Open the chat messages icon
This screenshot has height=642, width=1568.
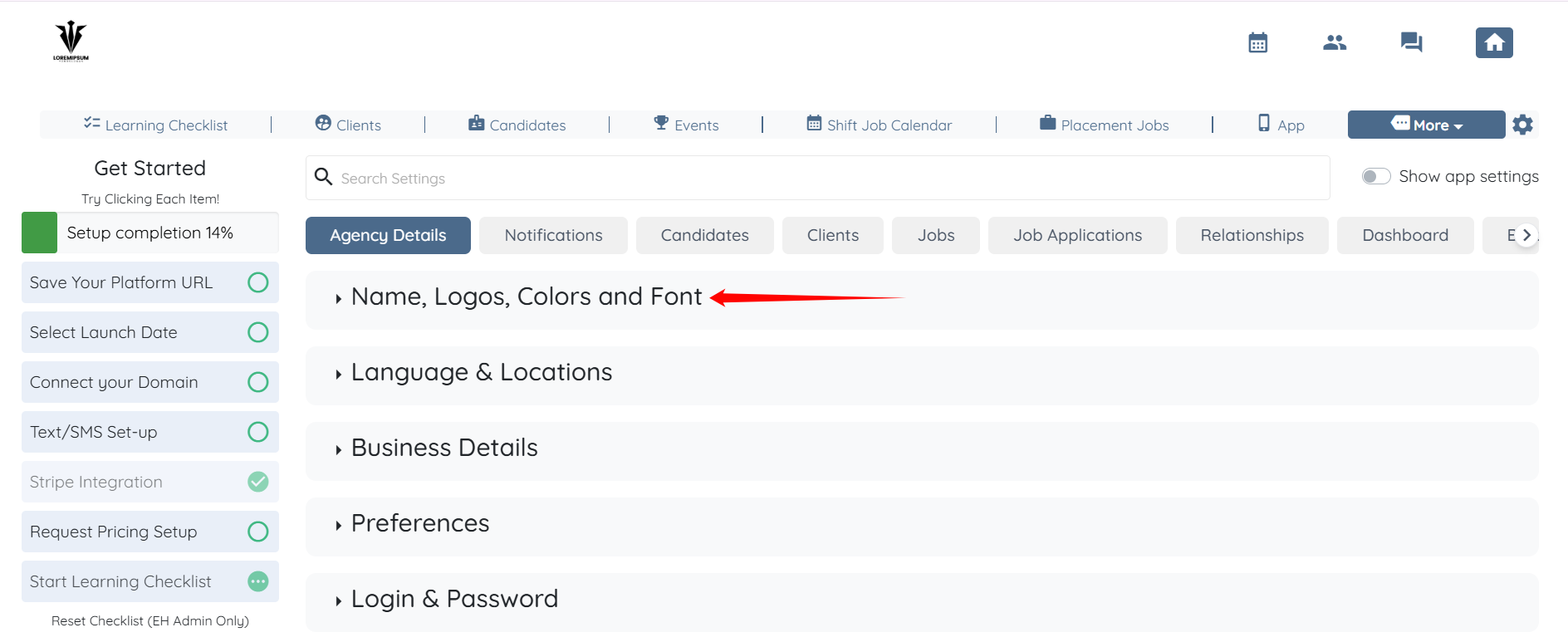pyautogui.click(x=1410, y=42)
